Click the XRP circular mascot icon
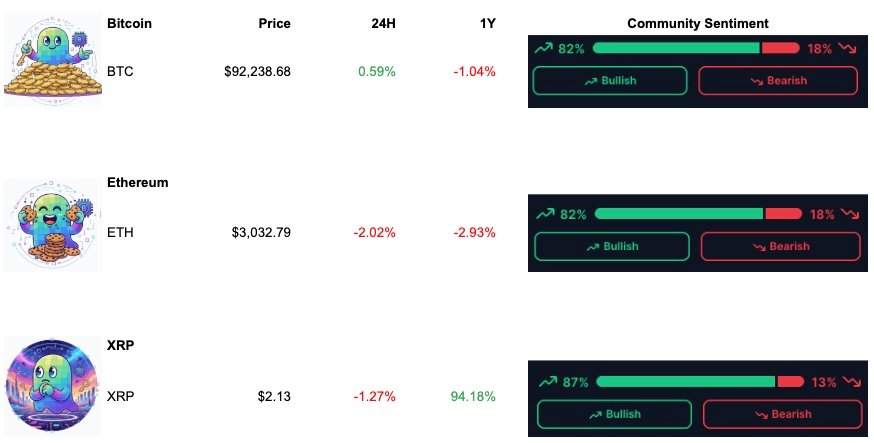 pyautogui.click(x=53, y=387)
